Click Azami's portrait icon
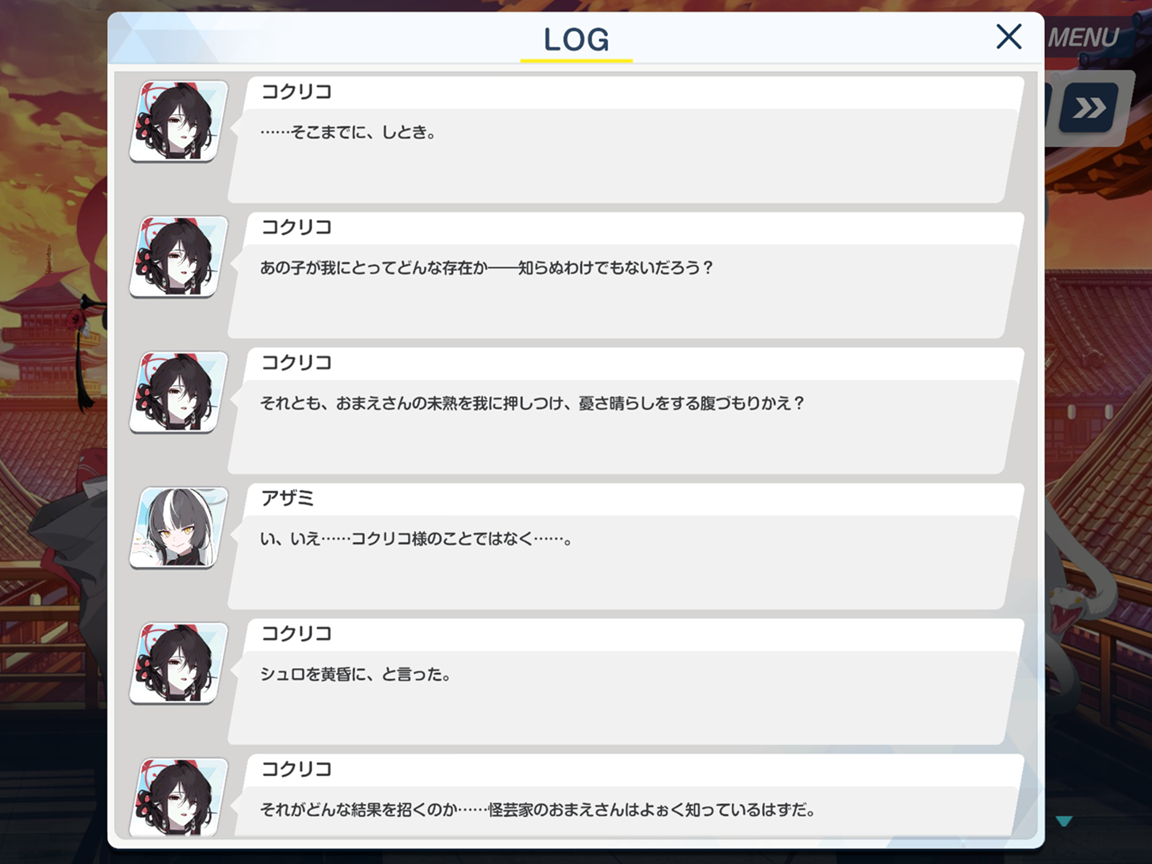Image resolution: width=1152 pixels, height=864 pixels. [179, 528]
